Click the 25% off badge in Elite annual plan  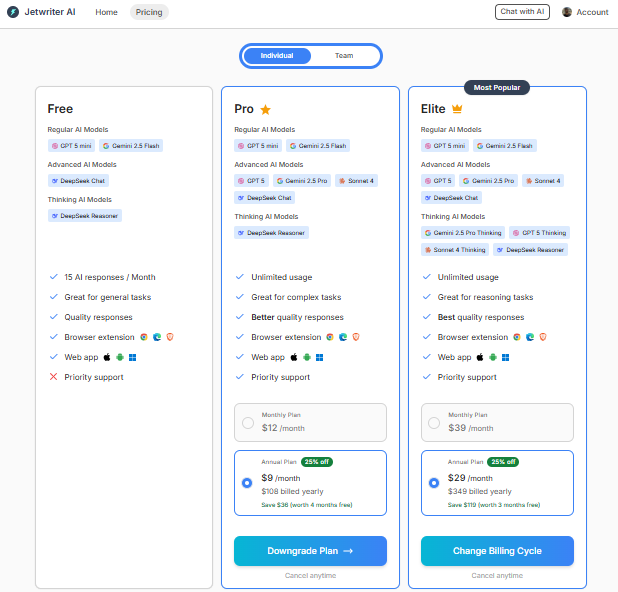[x=503, y=462]
